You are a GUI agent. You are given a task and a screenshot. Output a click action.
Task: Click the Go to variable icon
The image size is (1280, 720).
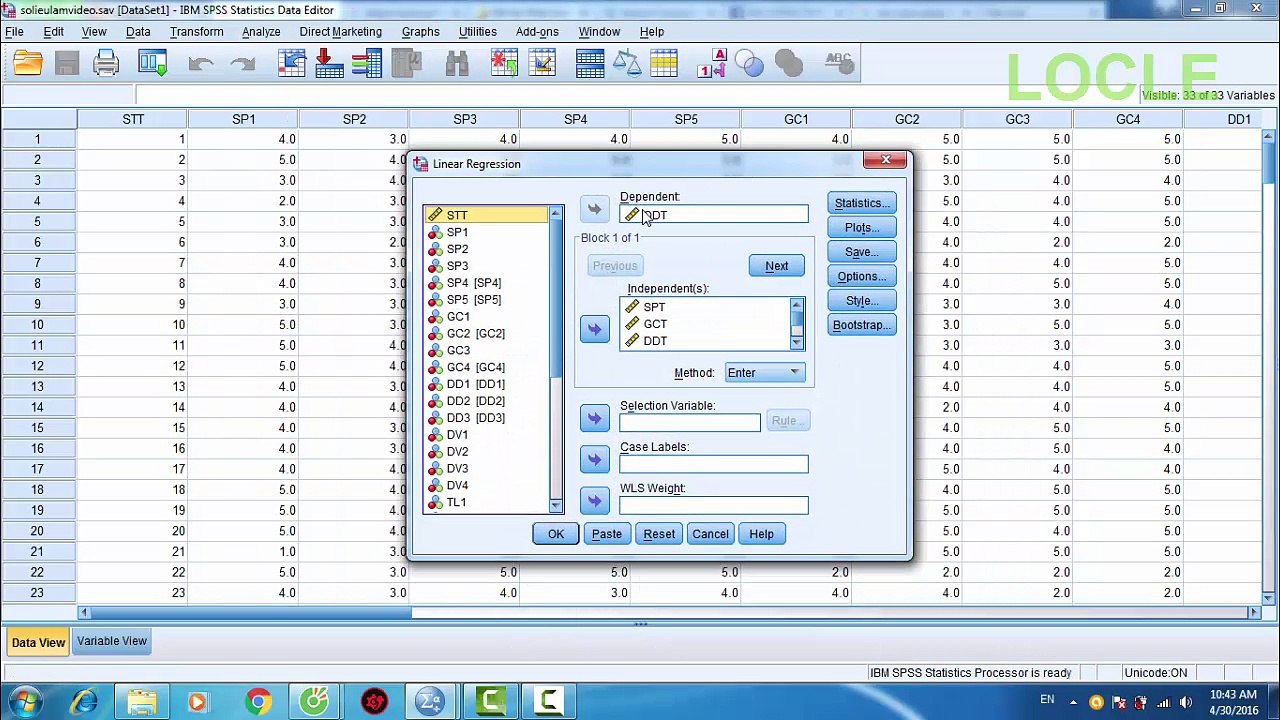pos(329,65)
